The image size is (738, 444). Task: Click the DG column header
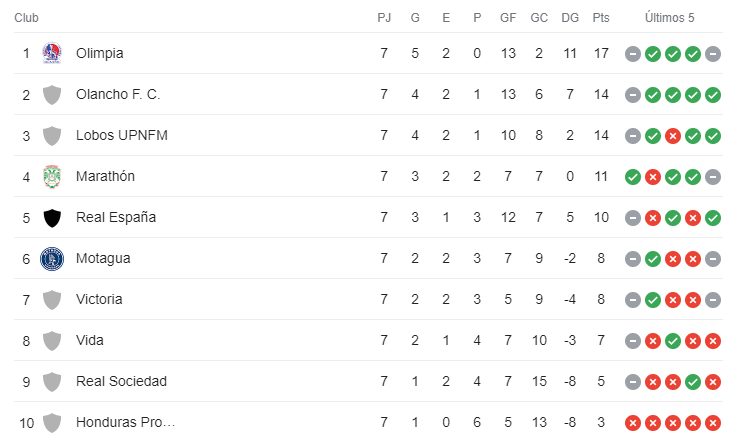tap(570, 18)
